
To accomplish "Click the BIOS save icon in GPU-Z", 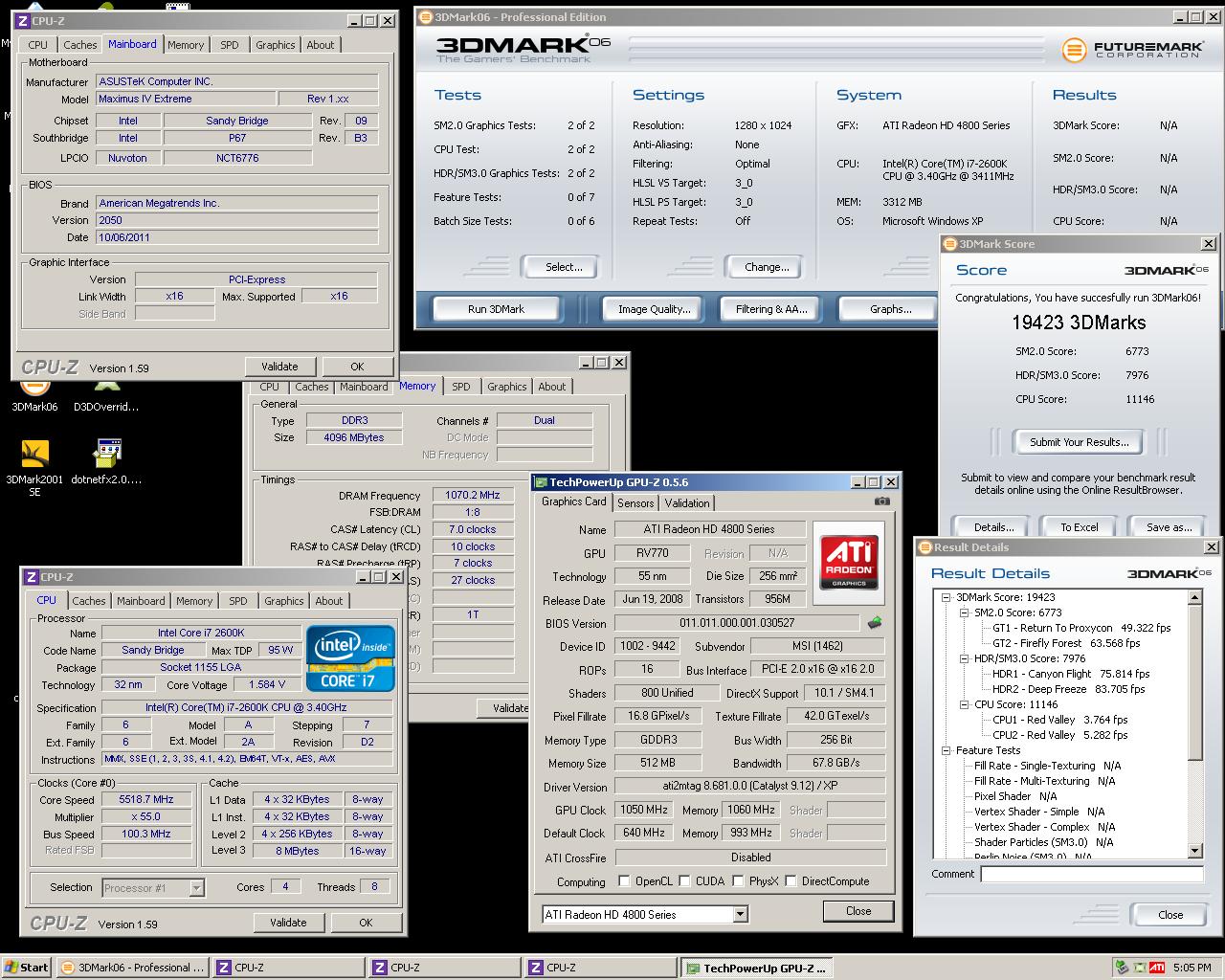I will (x=875, y=623).
